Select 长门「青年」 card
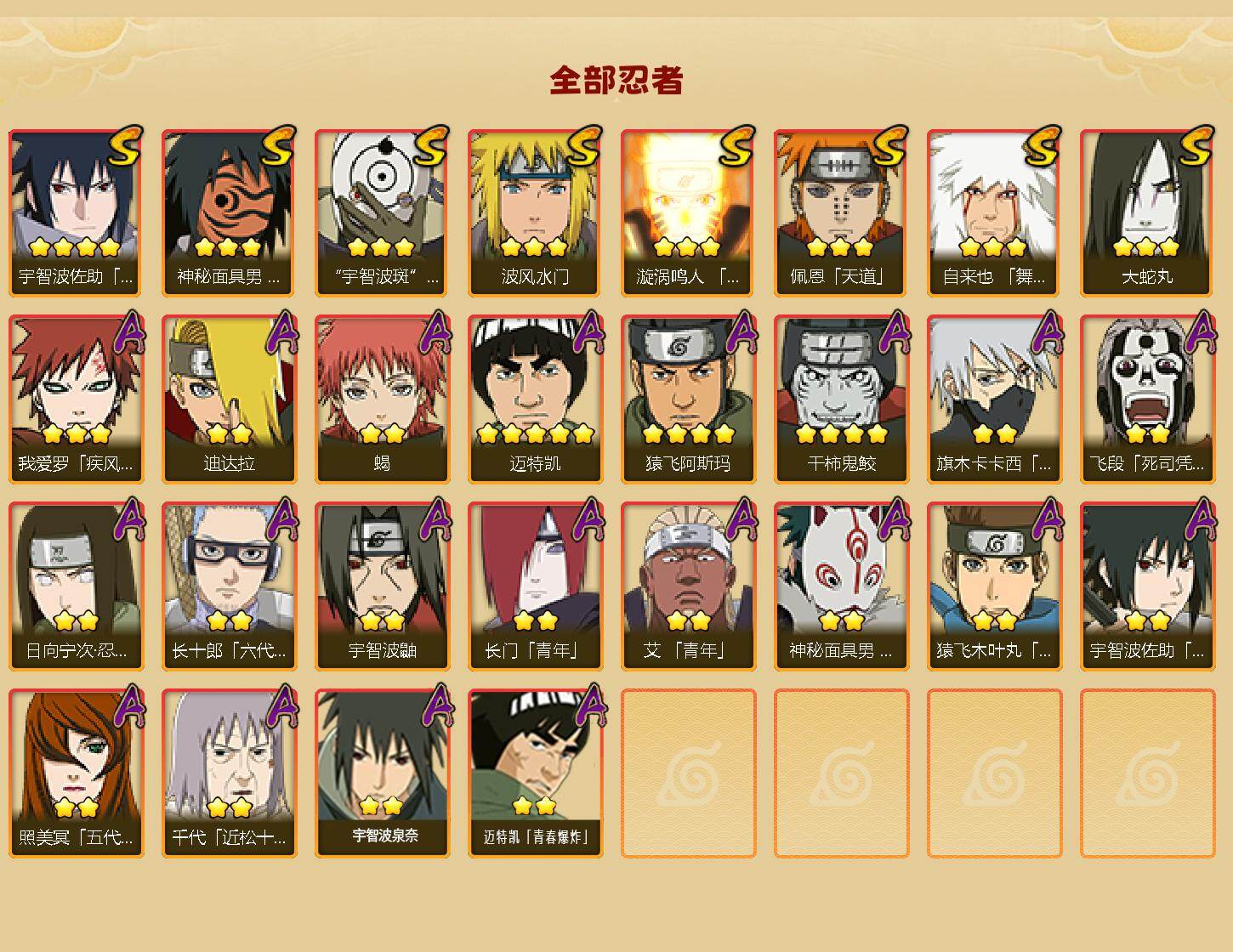This screenshot has width=1233, height=952. (535, 586)
